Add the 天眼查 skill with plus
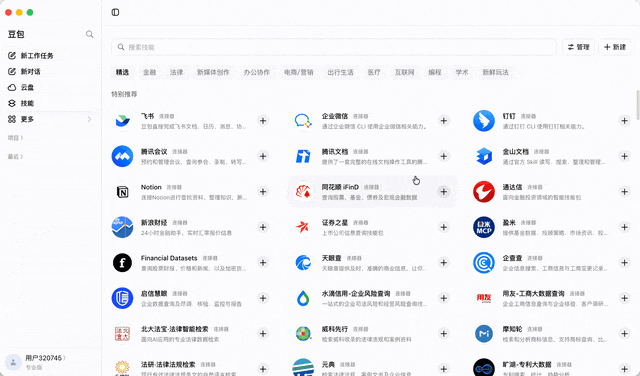640x376 pixels. (444, 263)
